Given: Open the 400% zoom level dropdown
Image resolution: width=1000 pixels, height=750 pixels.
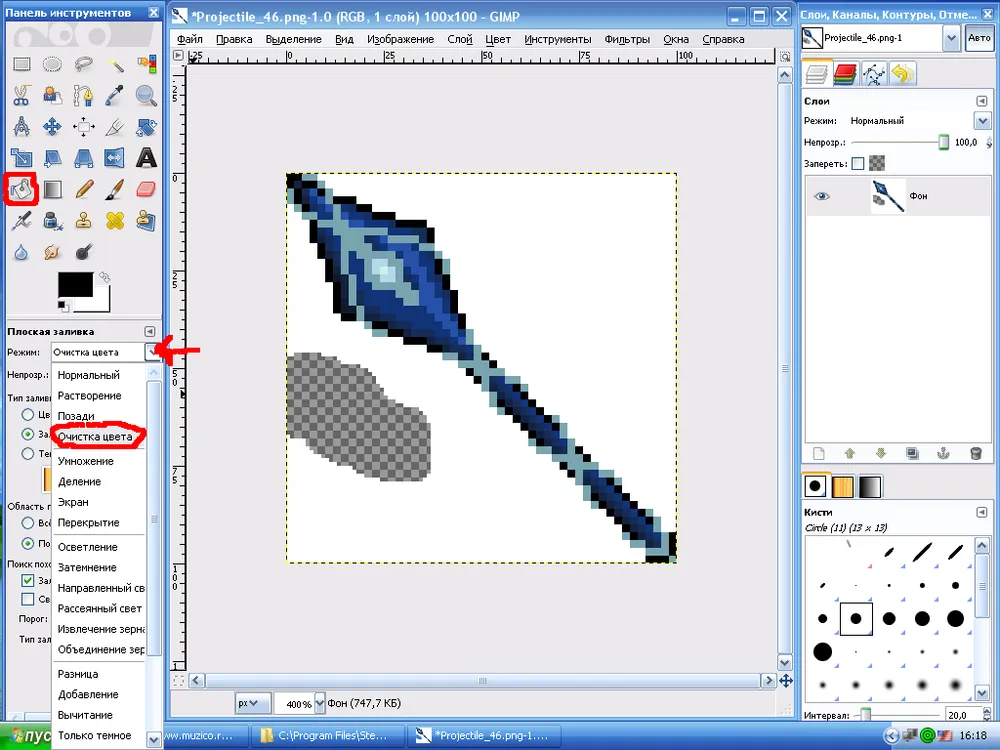Looking at the screenshot, I should [x=320, y=704].
